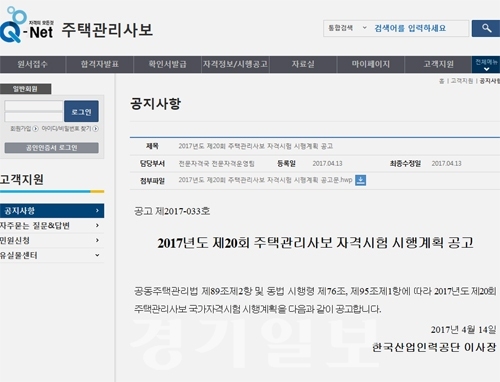Open the 마이페이지 menu
500x382 pixels.
371,64
